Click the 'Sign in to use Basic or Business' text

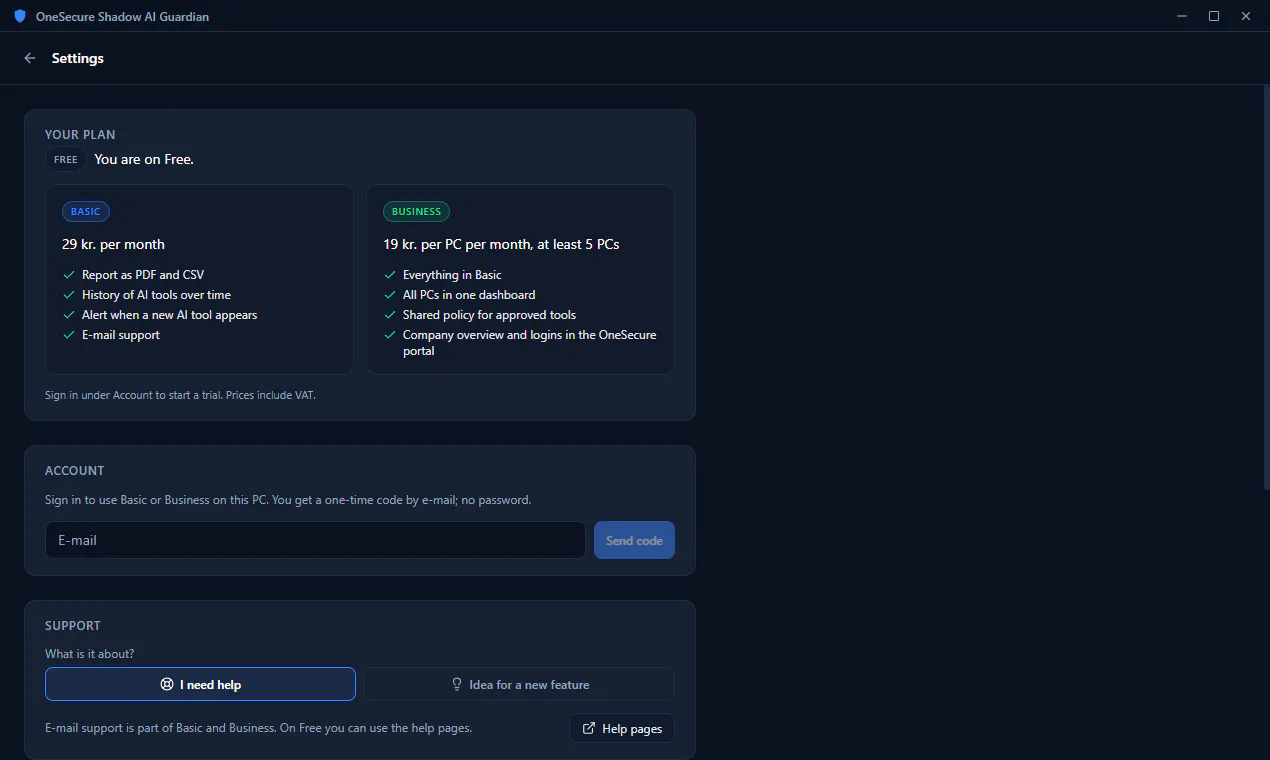[288, 500]
